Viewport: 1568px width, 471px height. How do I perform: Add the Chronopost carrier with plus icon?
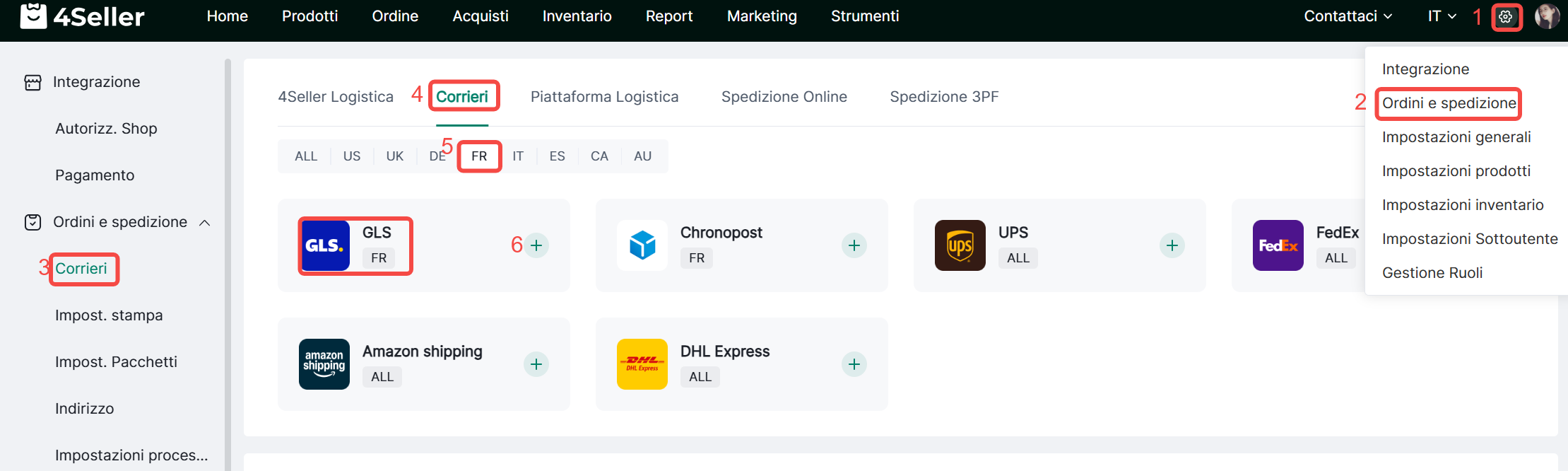(x=854, y=245)
